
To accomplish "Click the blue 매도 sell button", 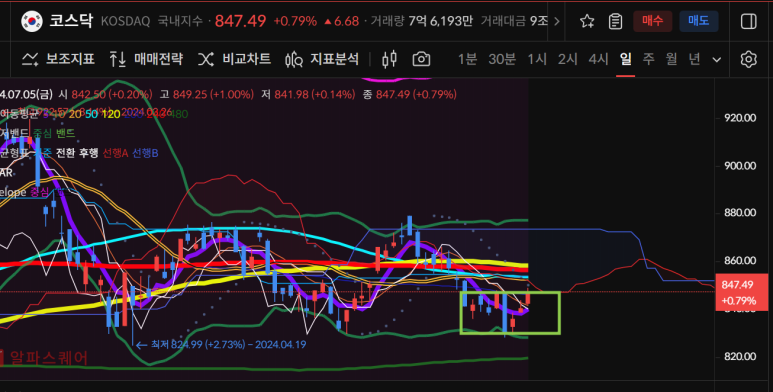I will point(698,21).
